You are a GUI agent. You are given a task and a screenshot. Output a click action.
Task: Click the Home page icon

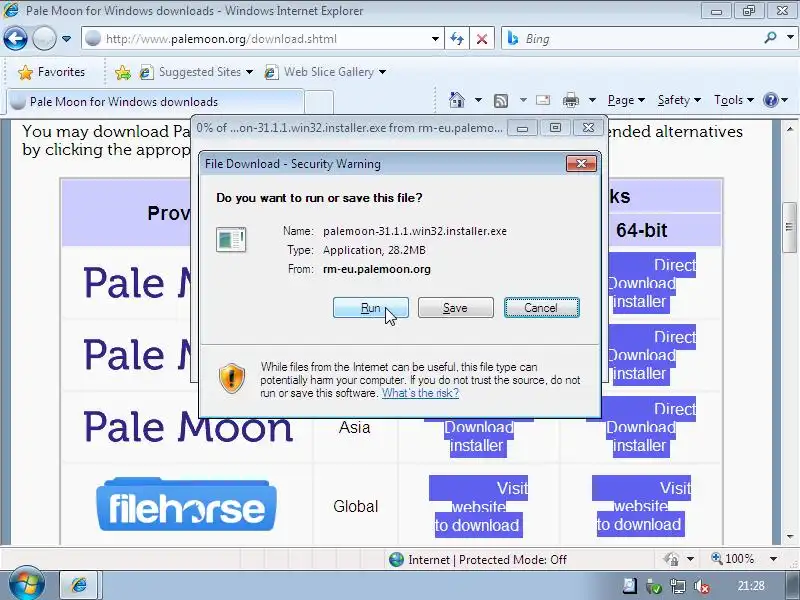[457, 100]
